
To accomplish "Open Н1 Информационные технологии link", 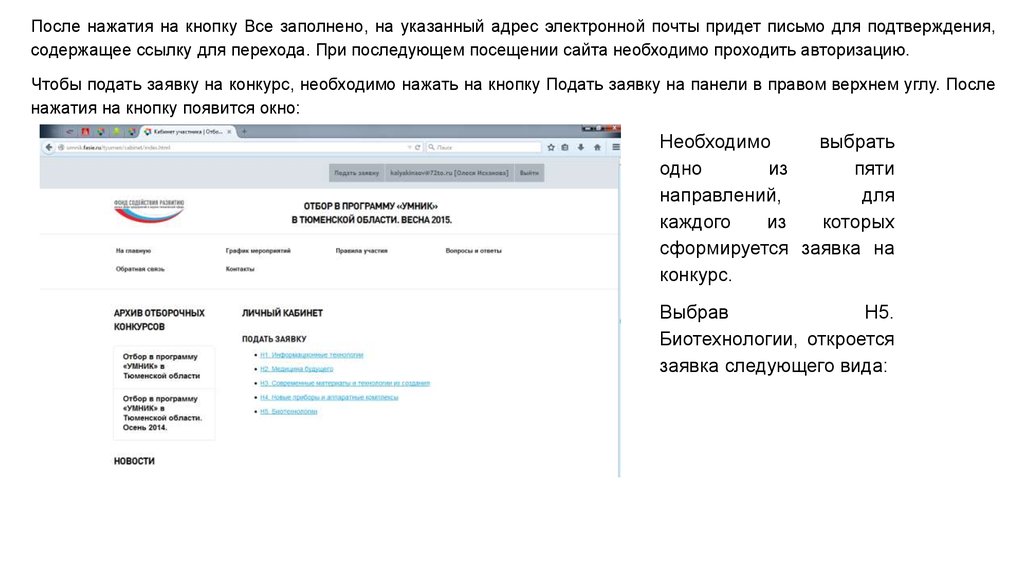I will point(312,355).
